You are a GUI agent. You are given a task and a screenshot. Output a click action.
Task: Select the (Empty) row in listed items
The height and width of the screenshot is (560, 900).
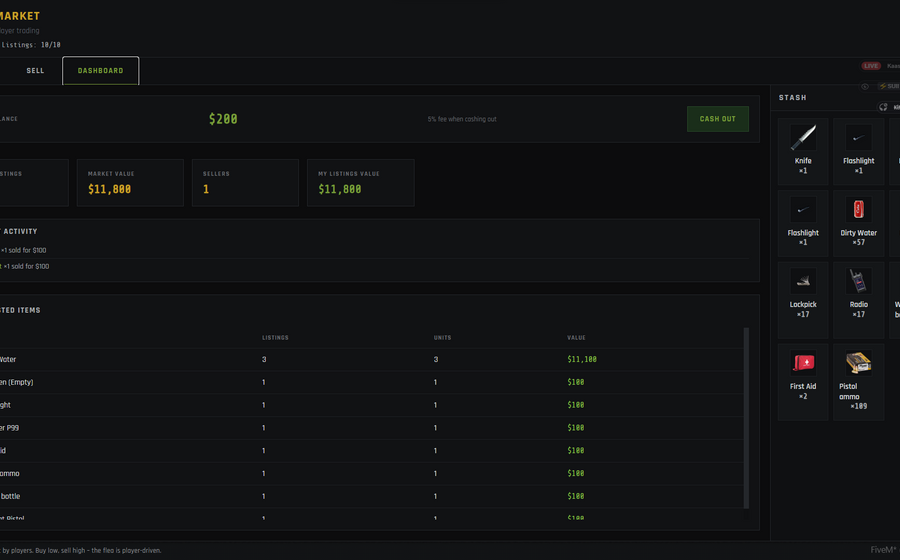click(371, 382)
